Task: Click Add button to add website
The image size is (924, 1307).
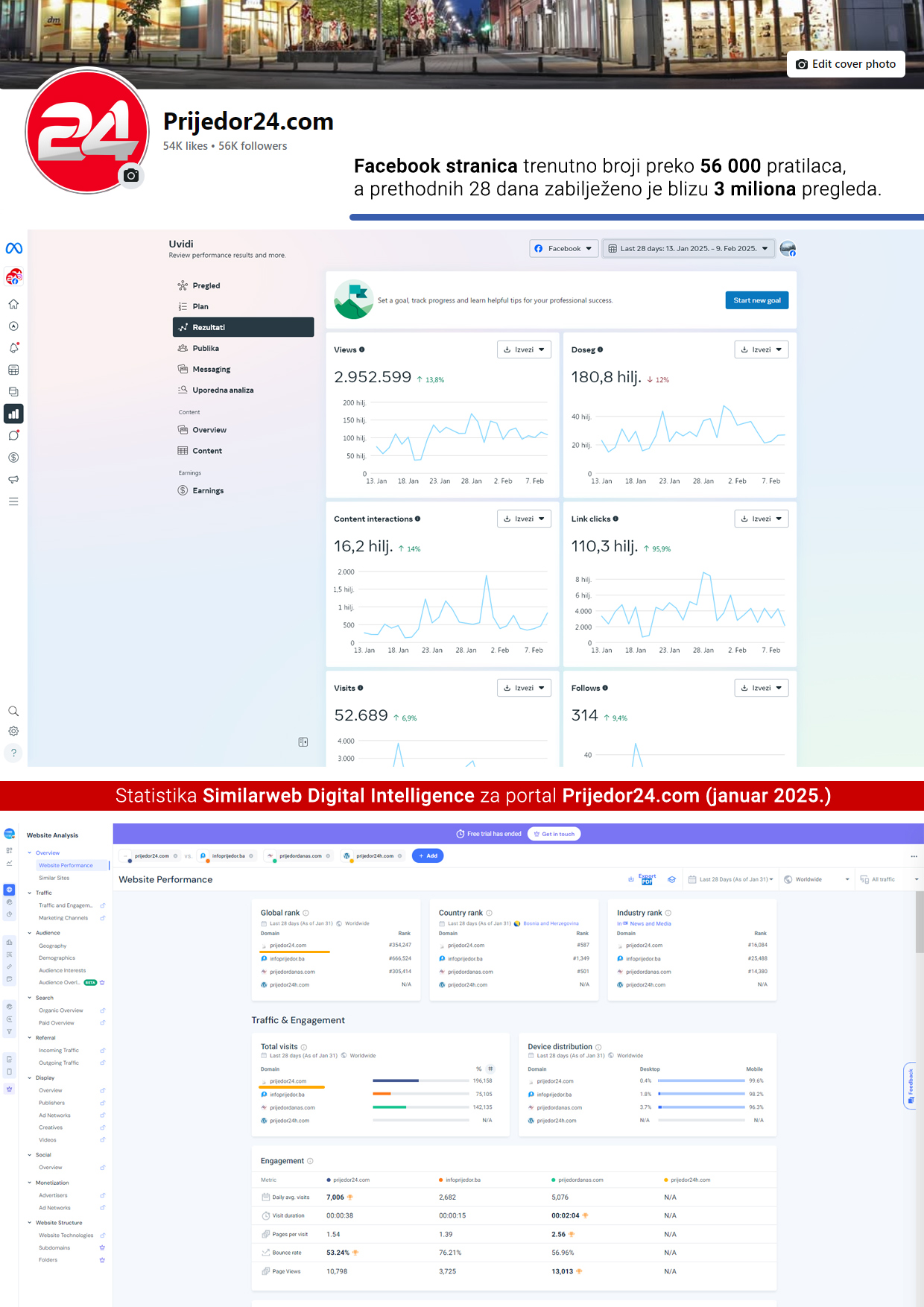Action: (428, 856)
